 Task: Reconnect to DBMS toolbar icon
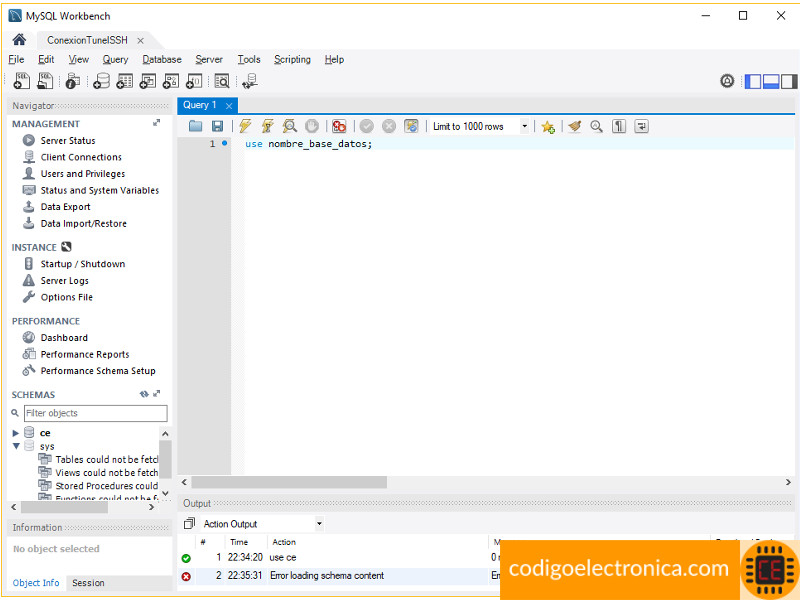pos(250,81)
